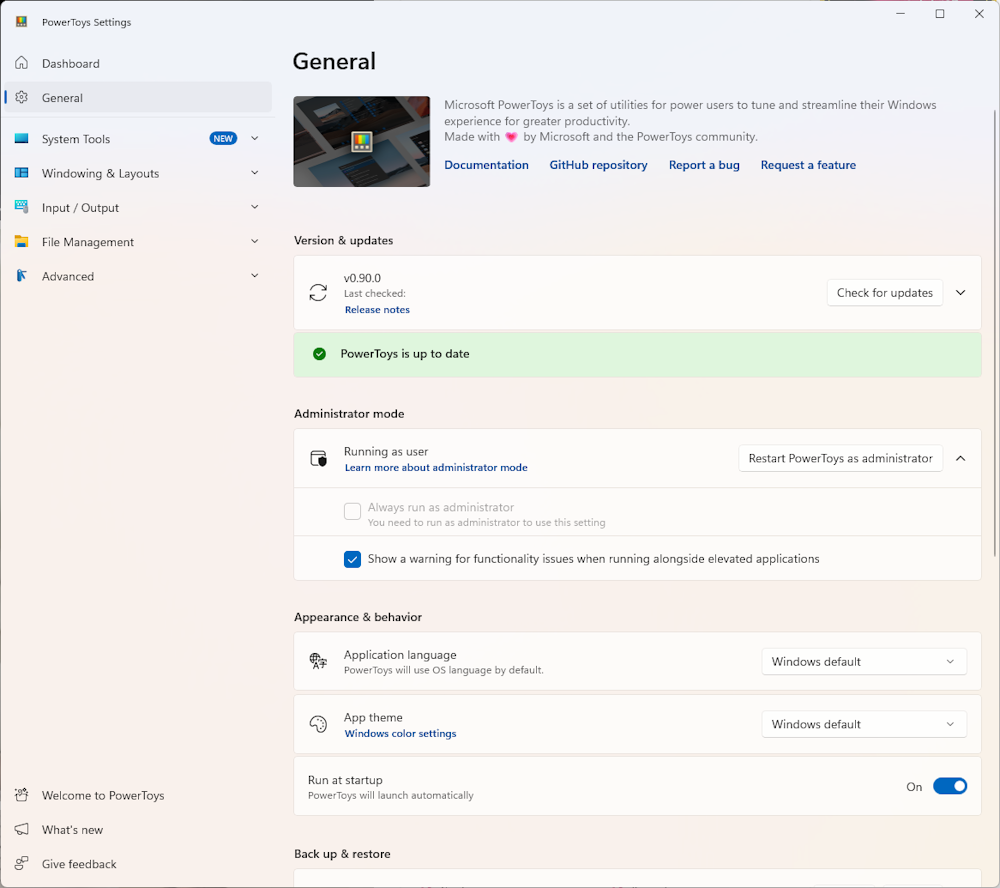This screenshot has height=888, width=1000.
Task: Open System Tools category
Action: click(x=138, y=138)
